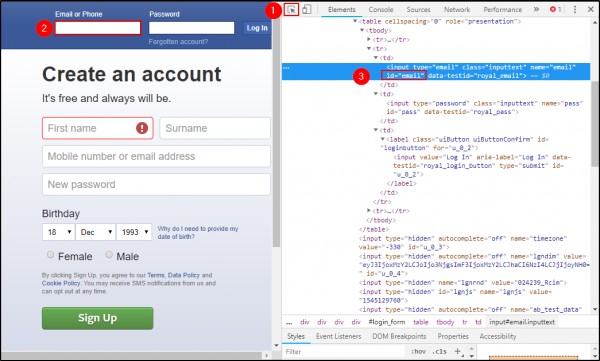This screenshot has width=600, height=361.
Task: Select the Female radio button
Action: point(50,255)
